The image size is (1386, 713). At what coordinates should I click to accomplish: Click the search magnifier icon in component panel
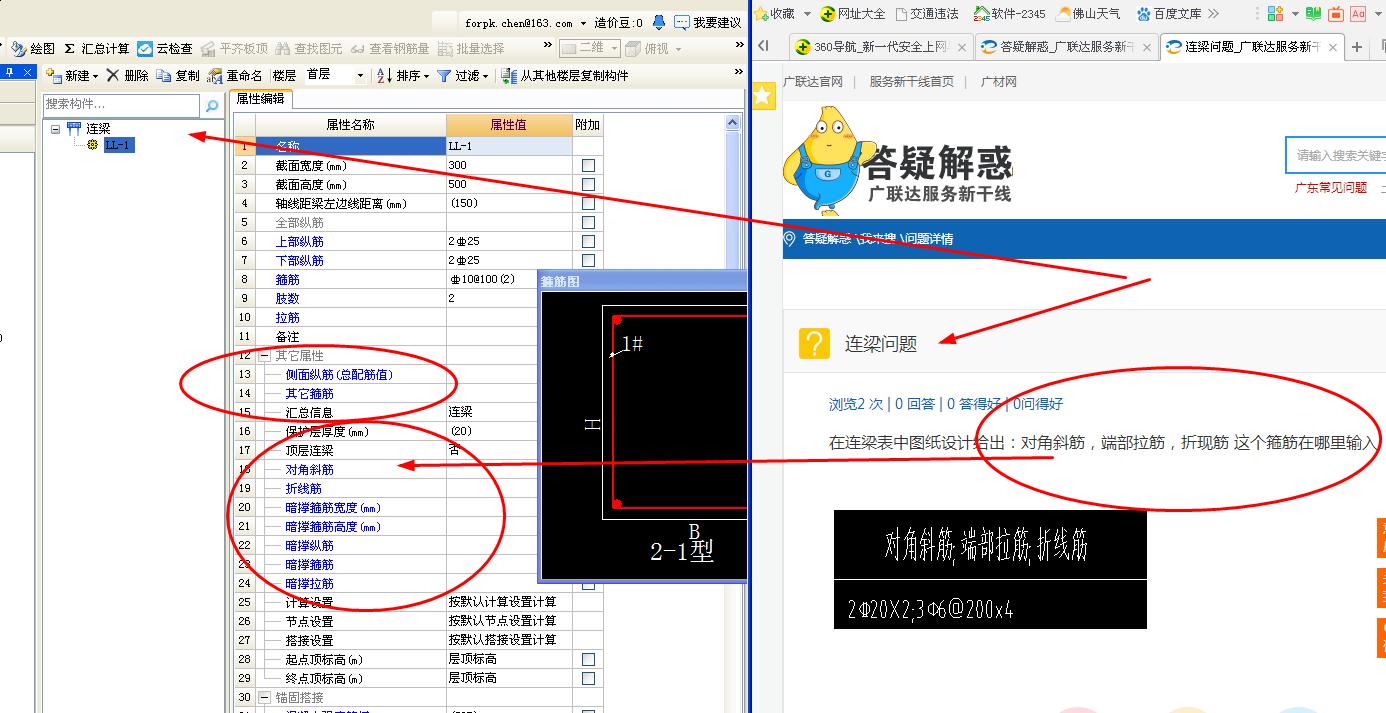tap(211, 105)
